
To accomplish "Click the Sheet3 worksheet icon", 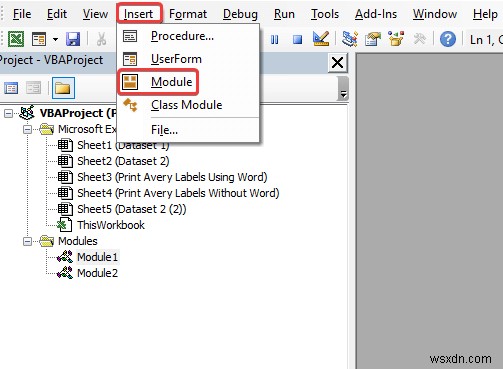I will [x=65, y=177].
